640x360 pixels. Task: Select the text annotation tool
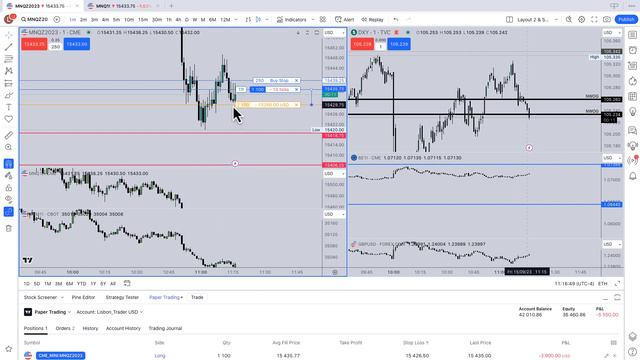tap(9, 107)
